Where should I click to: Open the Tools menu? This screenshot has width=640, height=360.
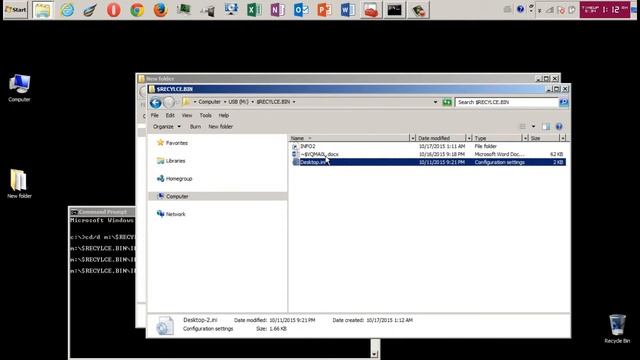[205, 116]
